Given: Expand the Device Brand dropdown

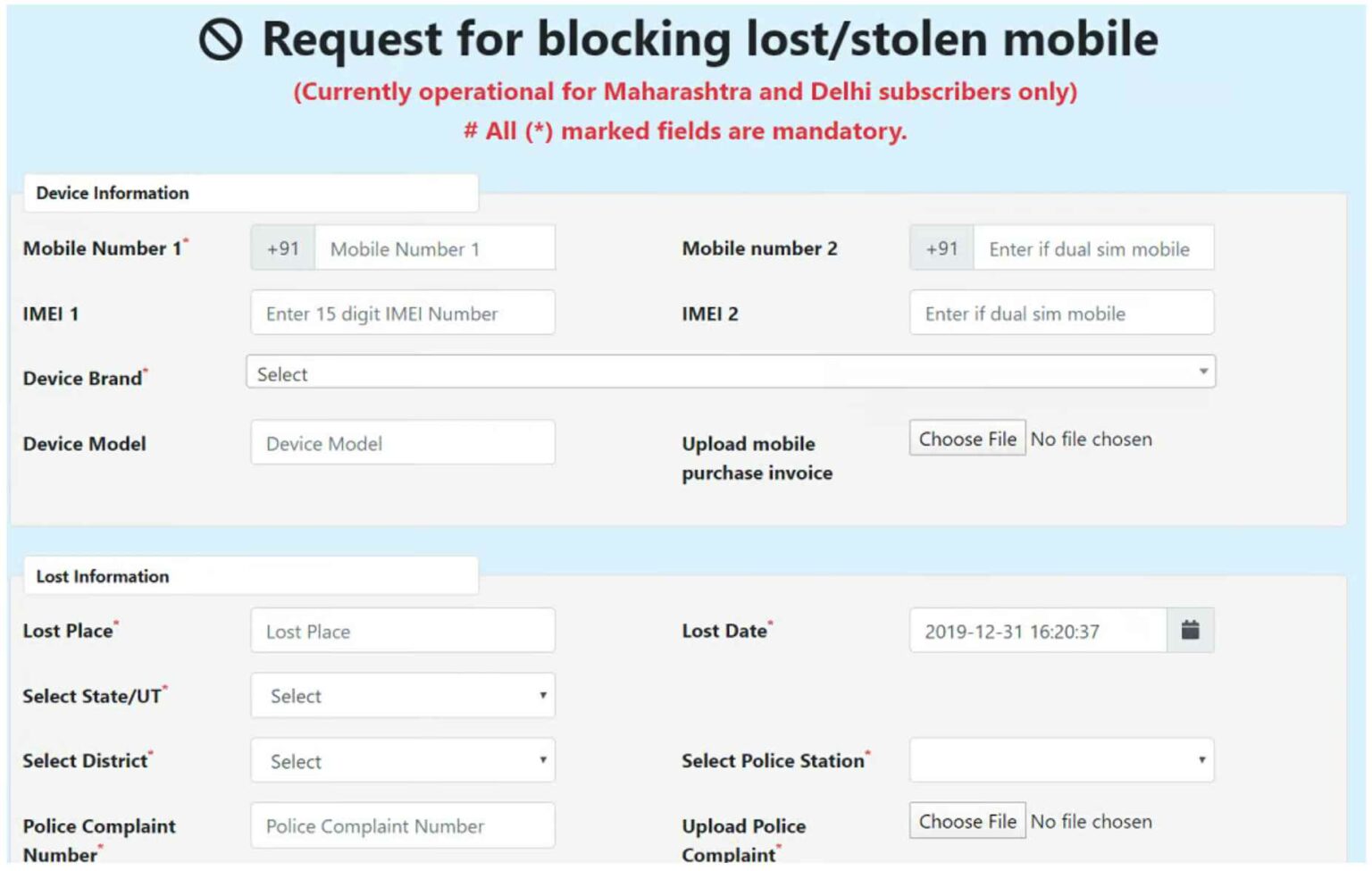Looking at the screenshot, I should tap(730, 373).
